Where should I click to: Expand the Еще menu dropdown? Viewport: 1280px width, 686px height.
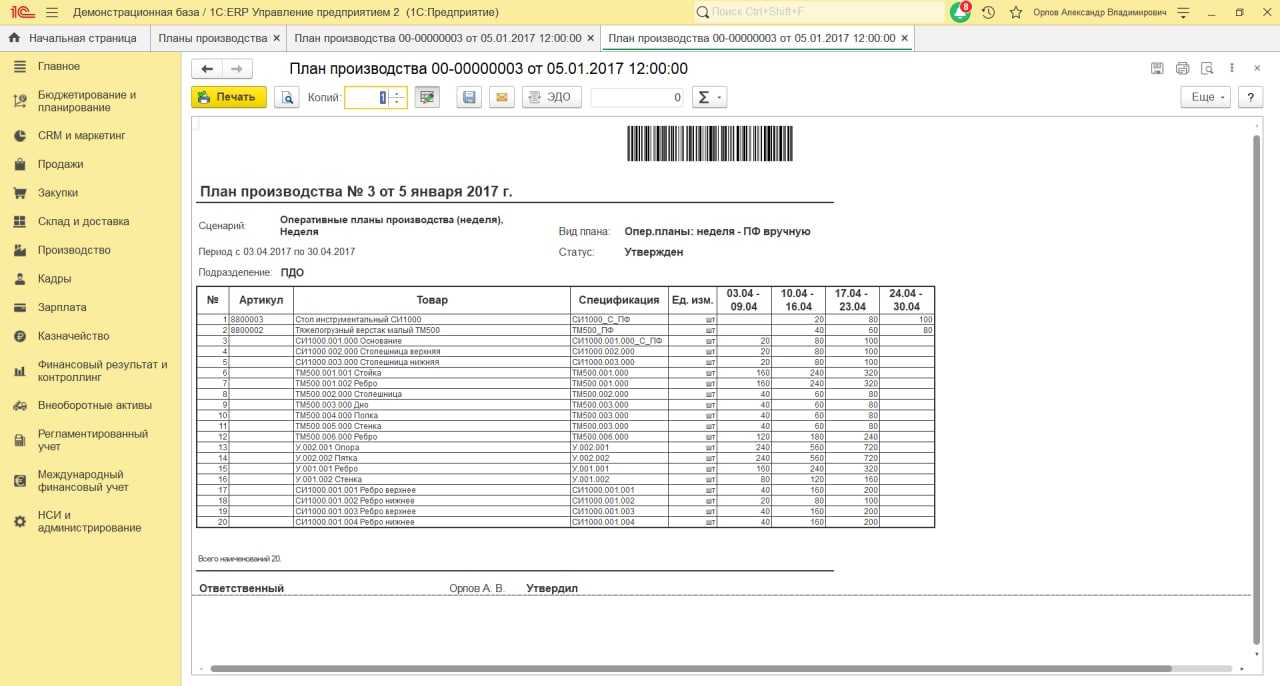(x=1208, y=97)
